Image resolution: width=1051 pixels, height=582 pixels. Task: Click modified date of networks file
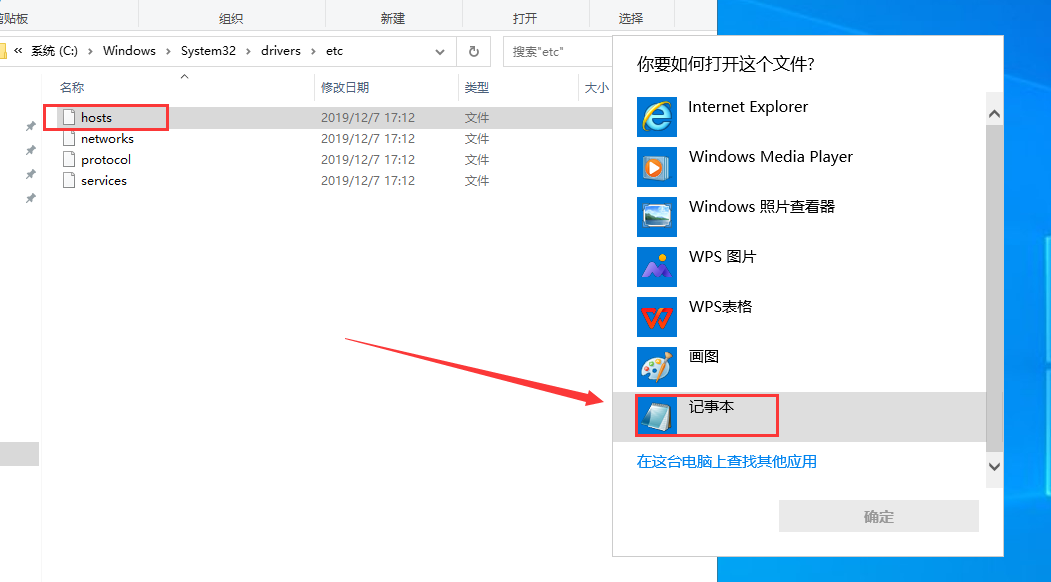[368, 139]
